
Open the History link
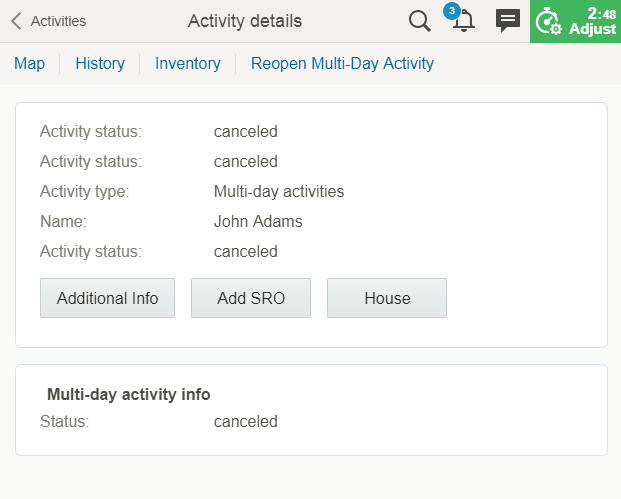pyautogui.click(x=100, y=63)
